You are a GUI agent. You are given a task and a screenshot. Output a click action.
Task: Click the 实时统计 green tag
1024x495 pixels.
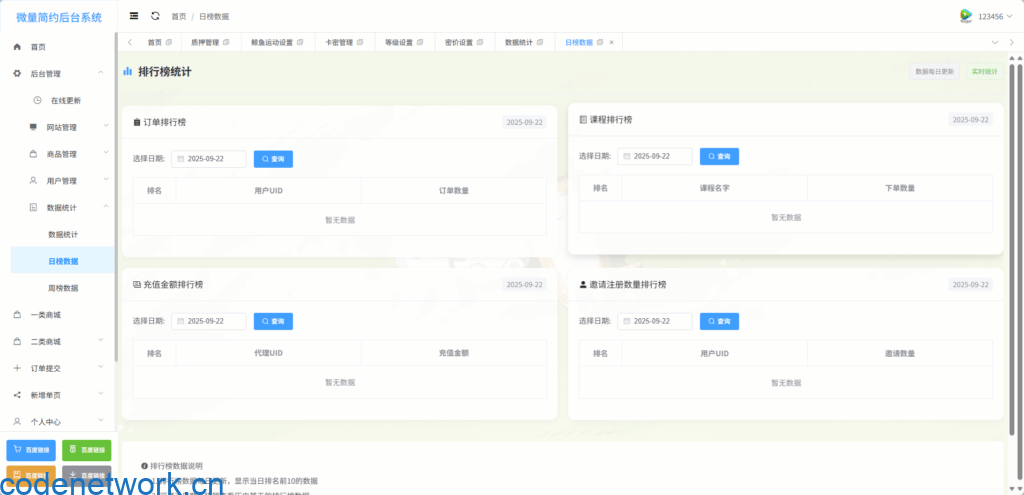(x=984, y=72)
